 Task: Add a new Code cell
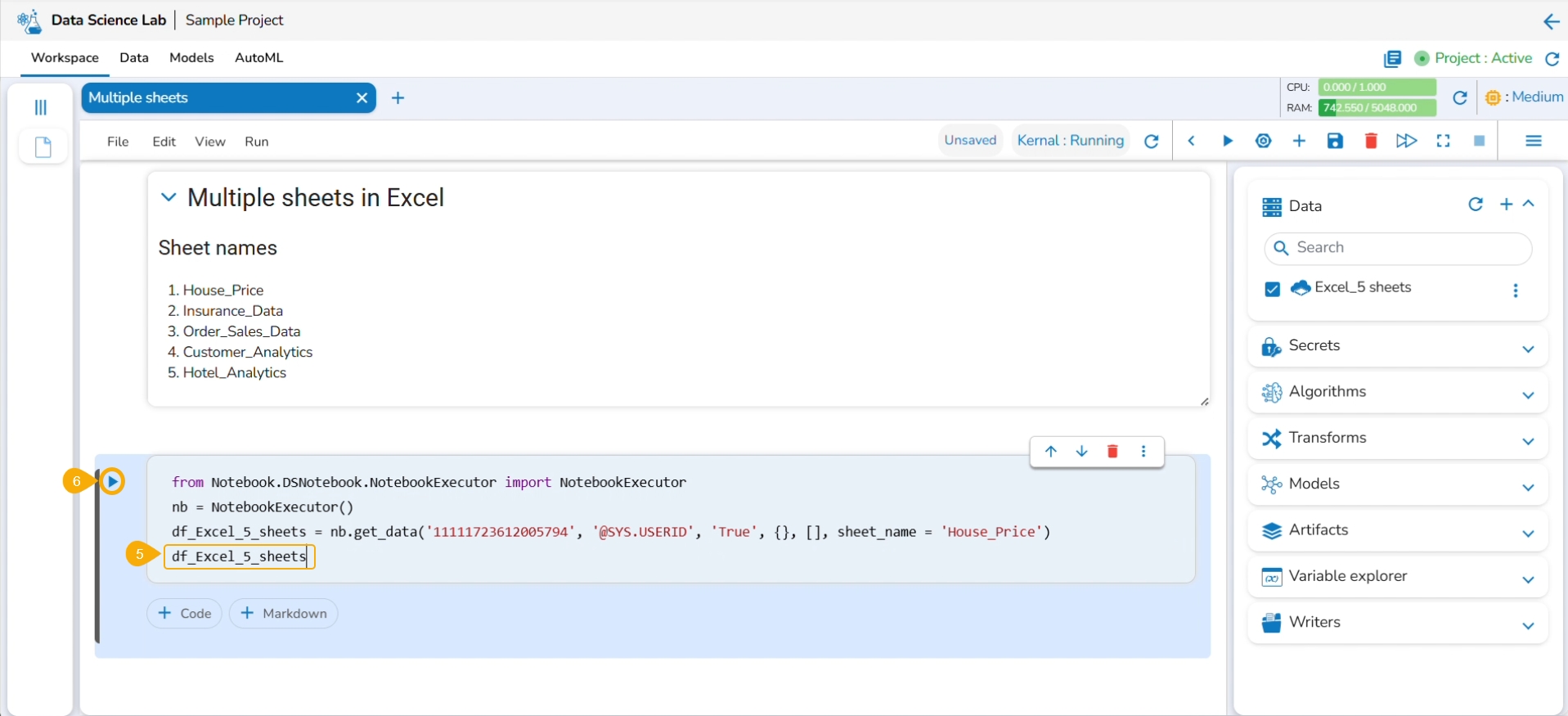(184, 614)
